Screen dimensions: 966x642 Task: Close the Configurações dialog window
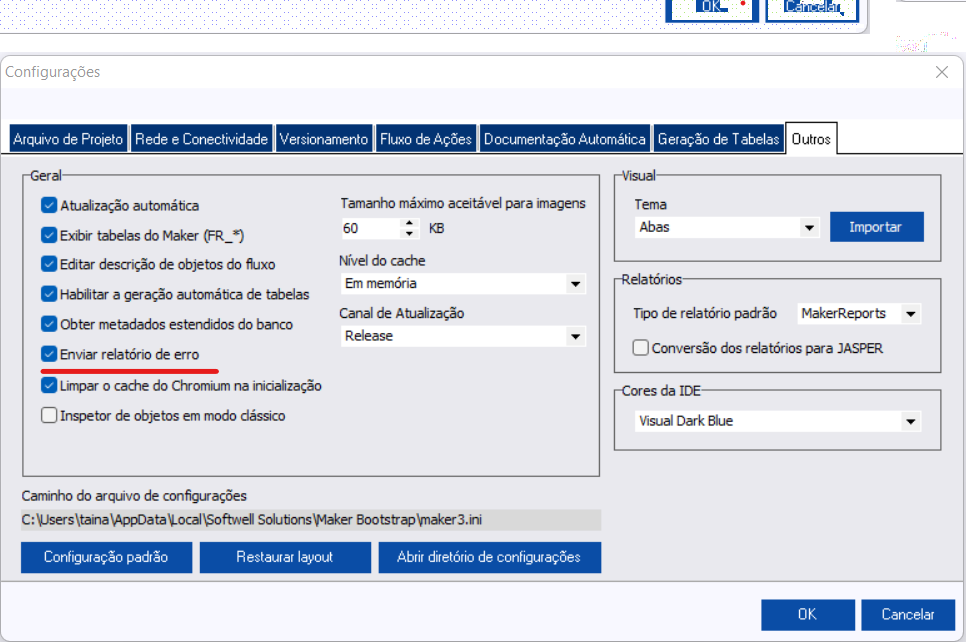point(941,72)
